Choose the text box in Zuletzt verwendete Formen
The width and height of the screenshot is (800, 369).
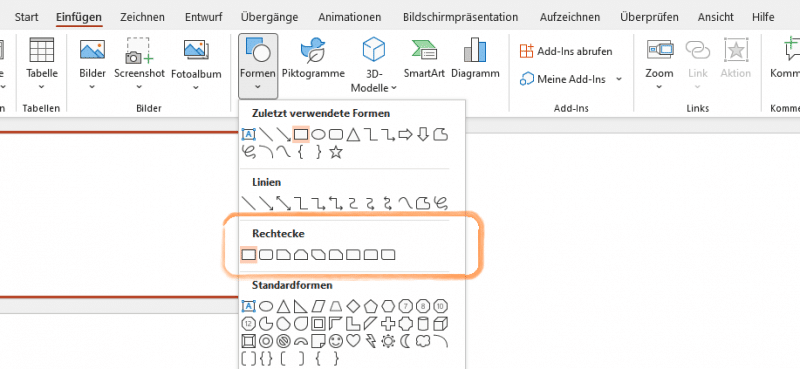tap(248, 135)
